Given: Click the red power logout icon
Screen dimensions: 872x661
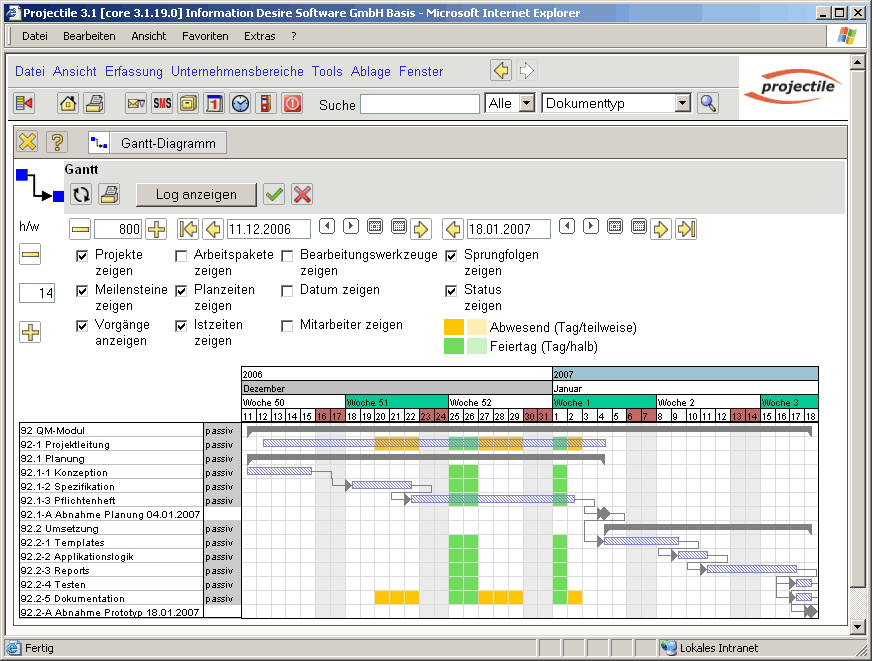Looking at the screenshot, I should click(292, 103).
